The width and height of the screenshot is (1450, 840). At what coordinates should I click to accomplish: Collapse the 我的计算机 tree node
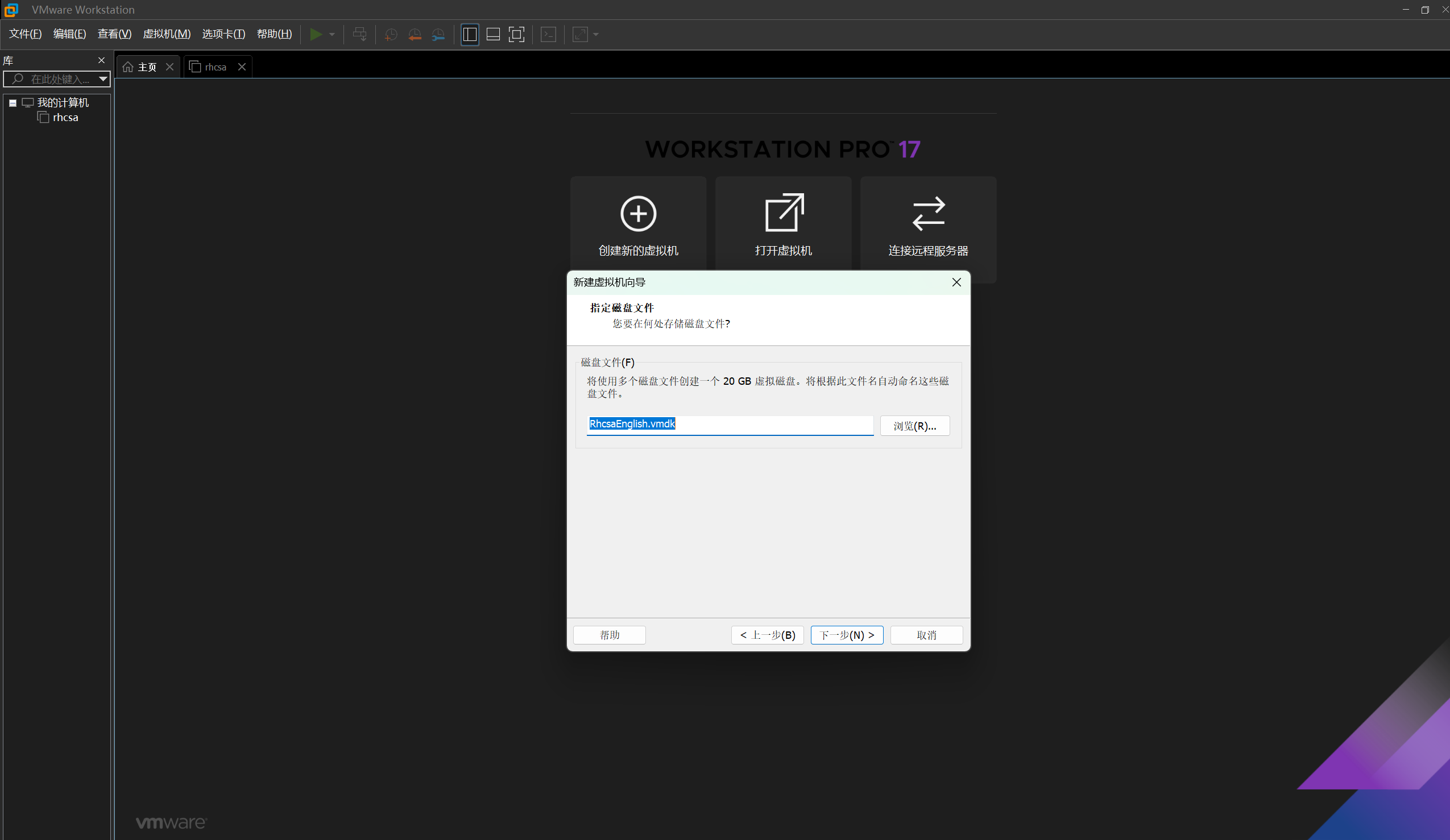[x=13, y=103]
